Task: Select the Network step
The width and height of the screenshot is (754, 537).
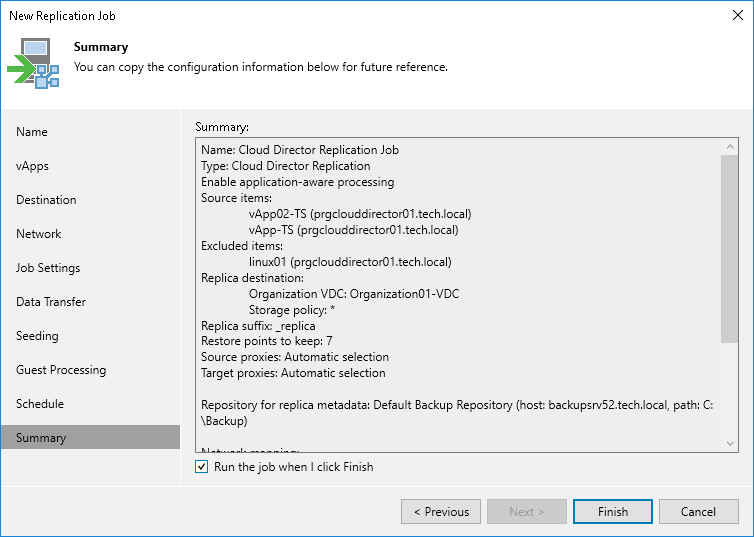Action: (39, 234)
